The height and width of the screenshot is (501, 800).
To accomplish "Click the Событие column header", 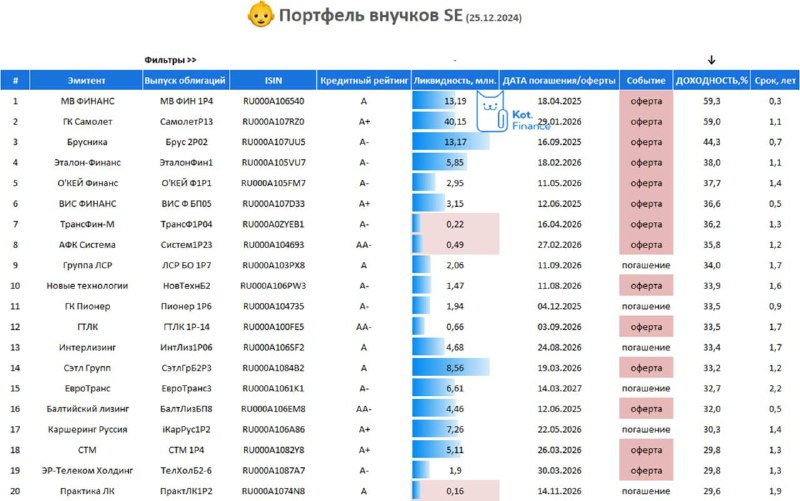I will coord(646,81).
